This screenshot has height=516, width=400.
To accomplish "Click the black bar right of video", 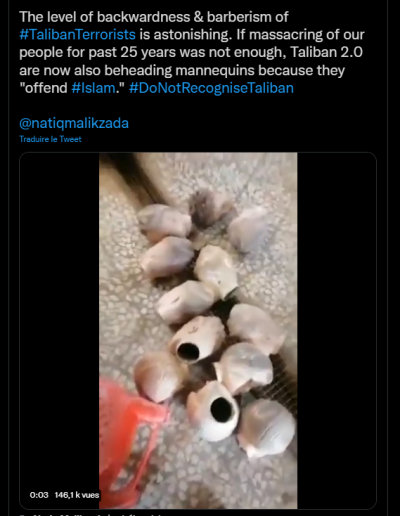I will click(337, 330).
